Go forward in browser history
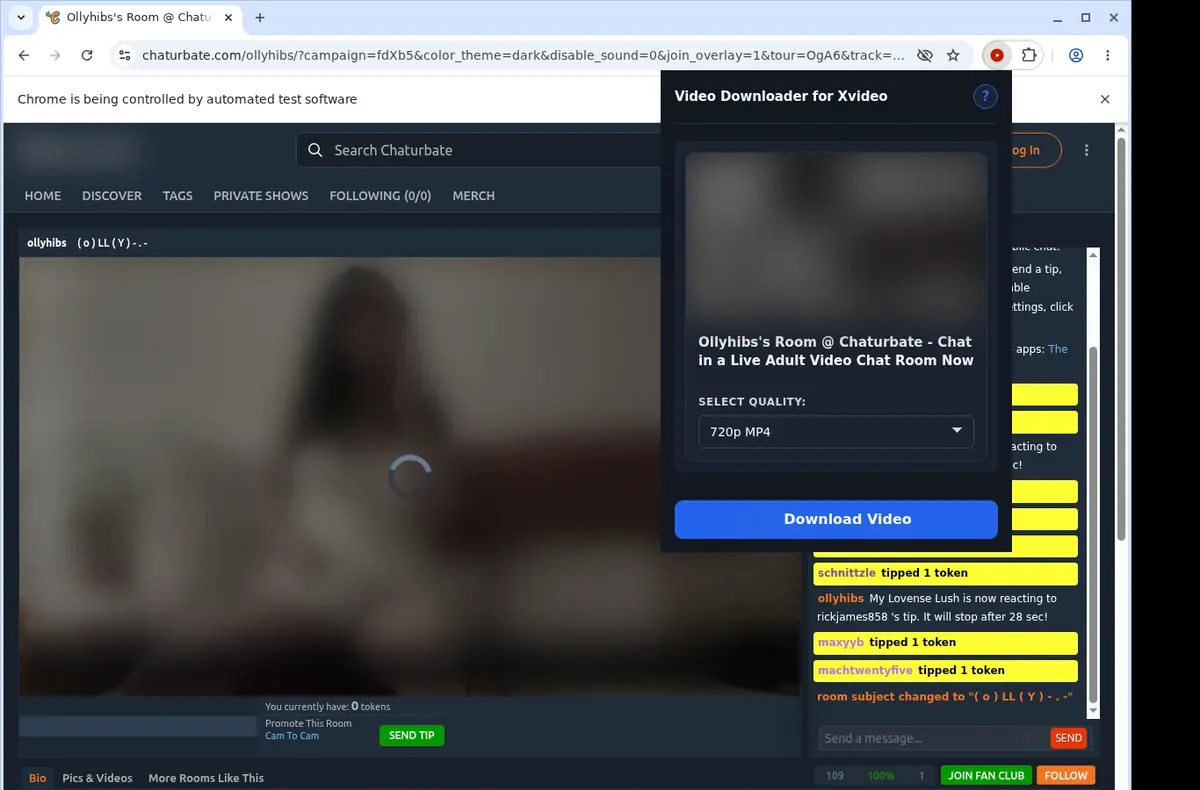The width and height of the screenshot is (1200, 790). pos(55,56)
